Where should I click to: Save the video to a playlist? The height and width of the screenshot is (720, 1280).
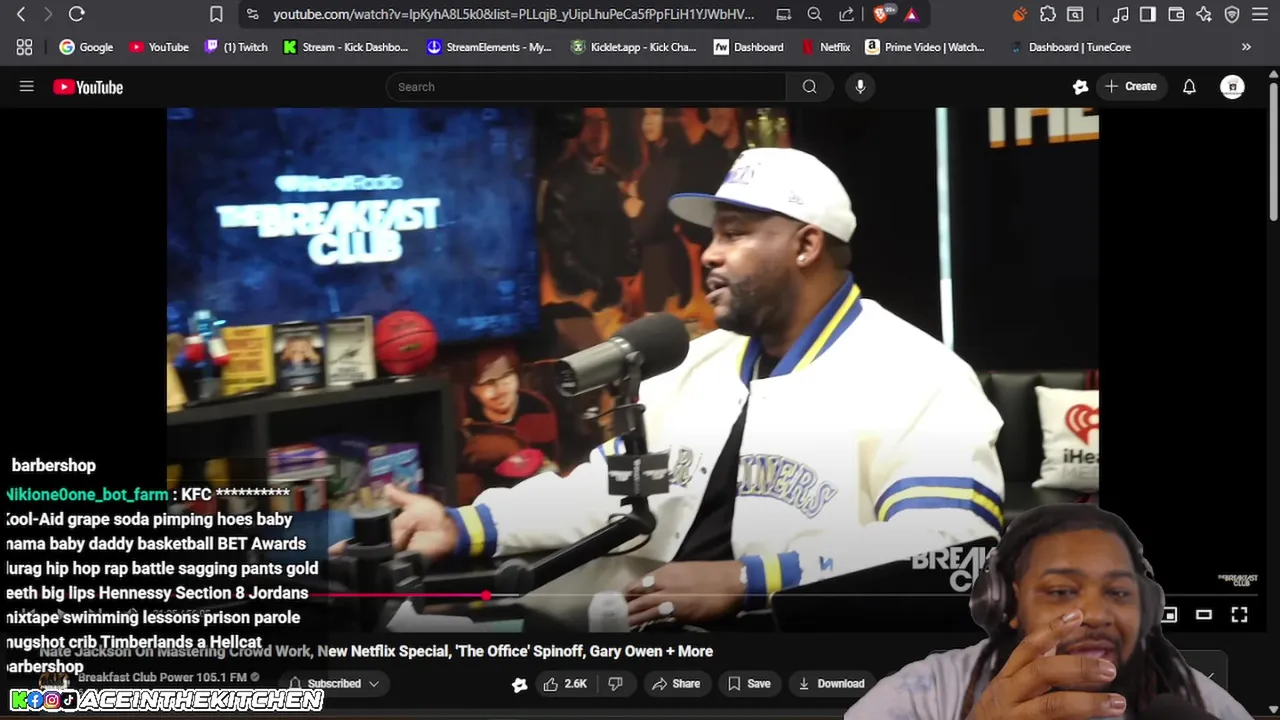pyautogui.click(x=749, y=684)
